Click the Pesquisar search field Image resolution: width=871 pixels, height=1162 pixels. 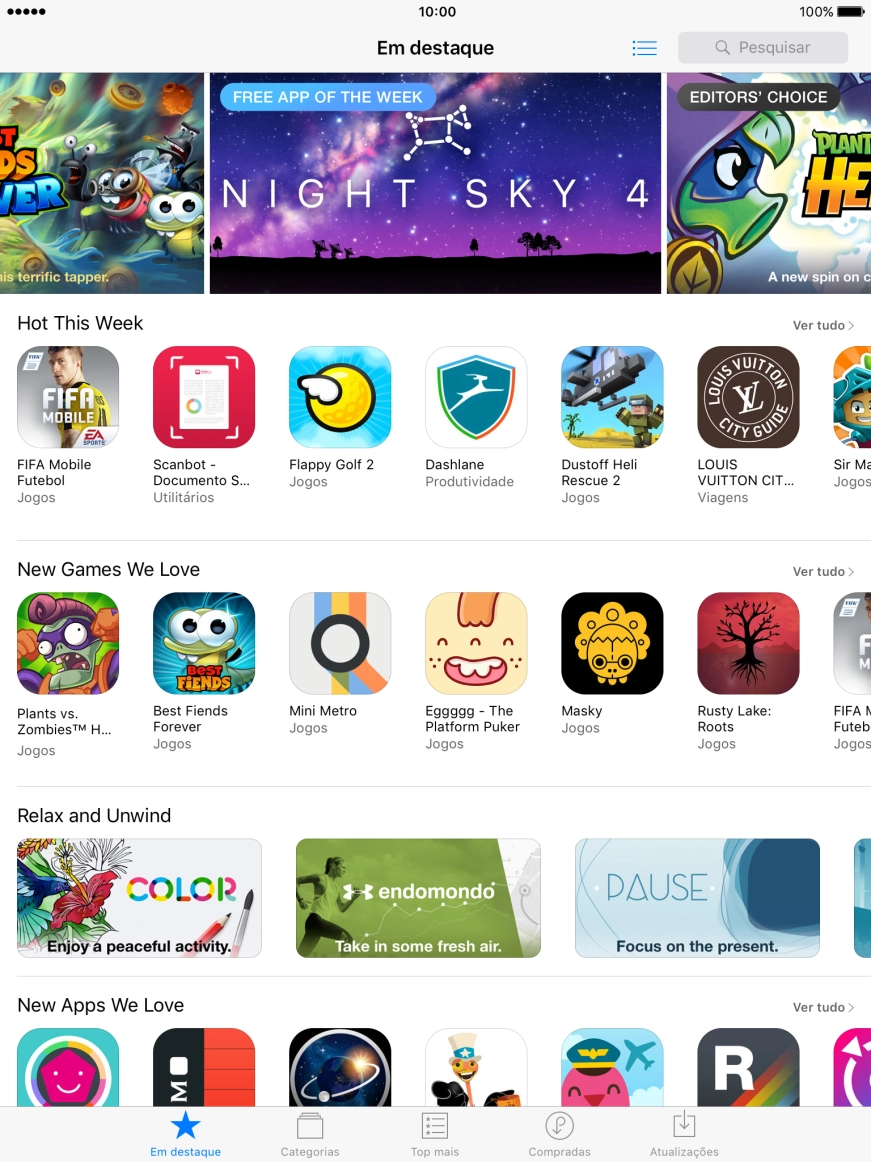[x=763, y=47]
